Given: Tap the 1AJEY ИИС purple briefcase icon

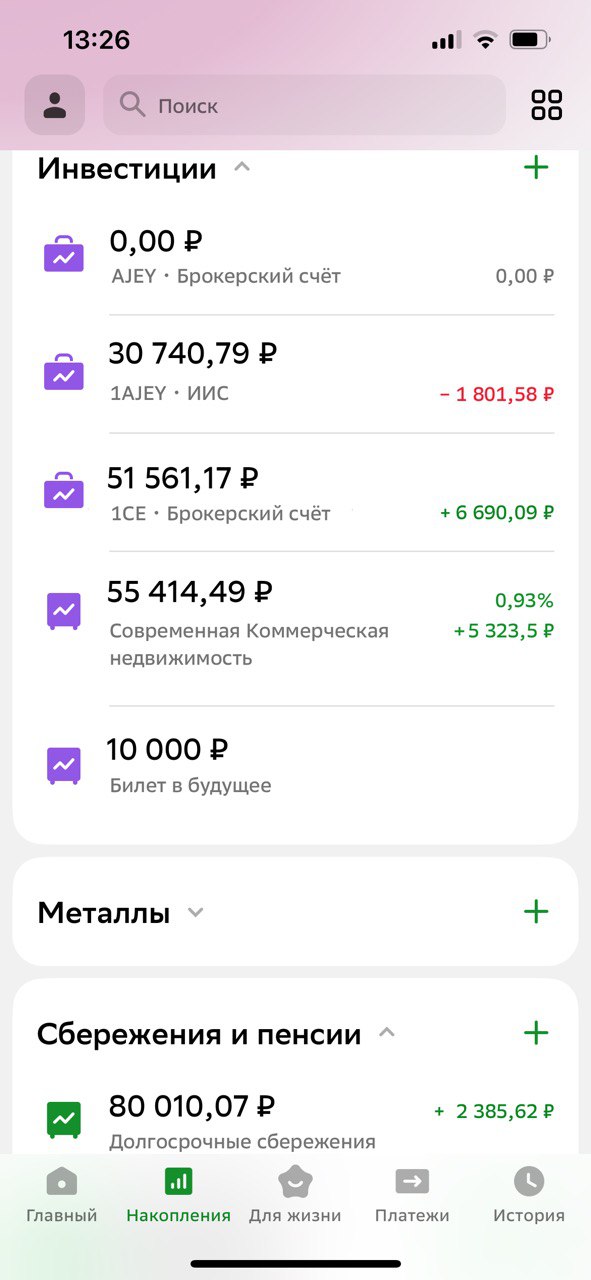Looking at the screenshot, I should (x=63, y=371).
